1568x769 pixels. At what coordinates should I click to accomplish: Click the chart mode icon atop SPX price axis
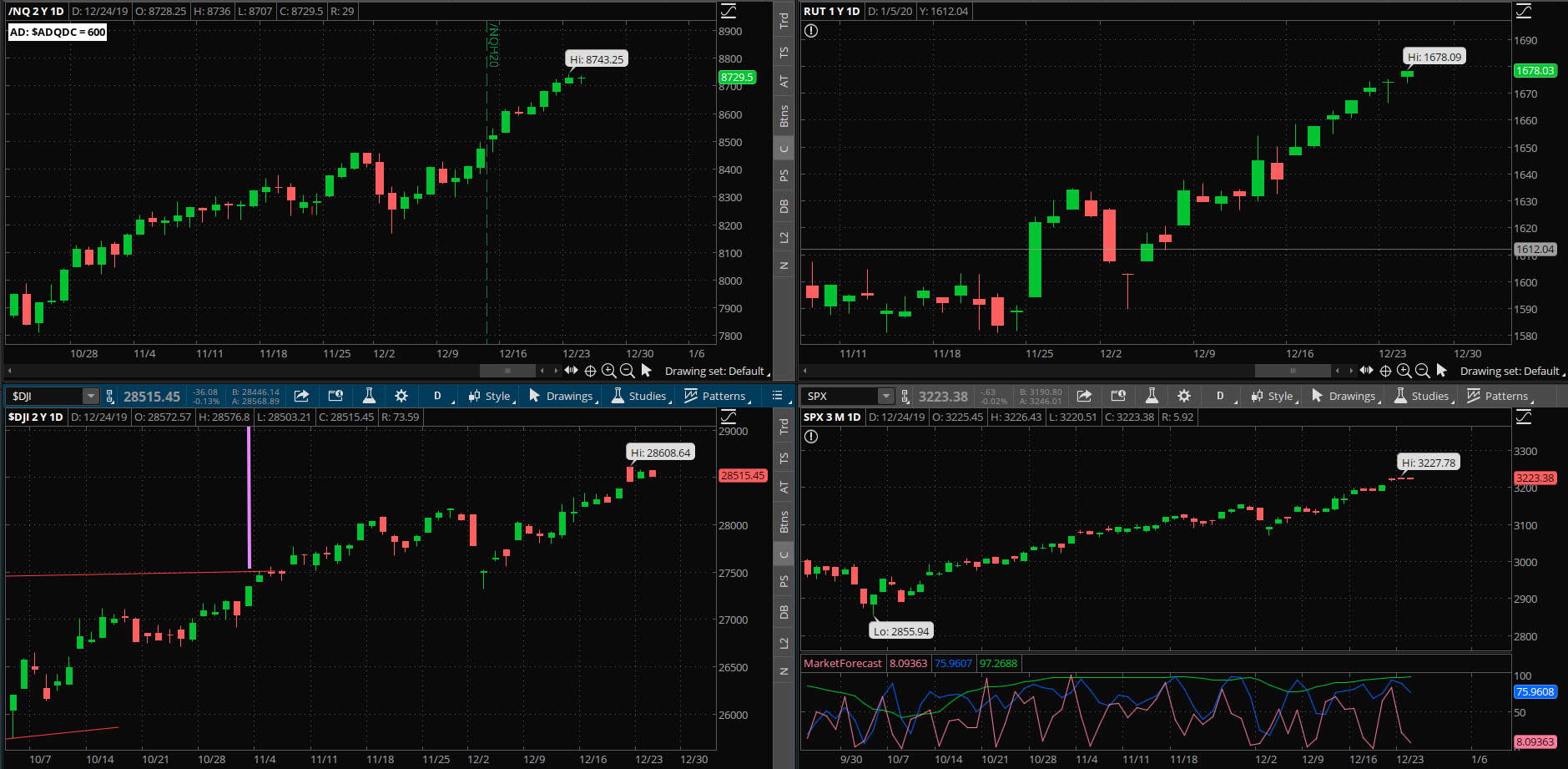pyautogui.click(x=1524, y=417)
